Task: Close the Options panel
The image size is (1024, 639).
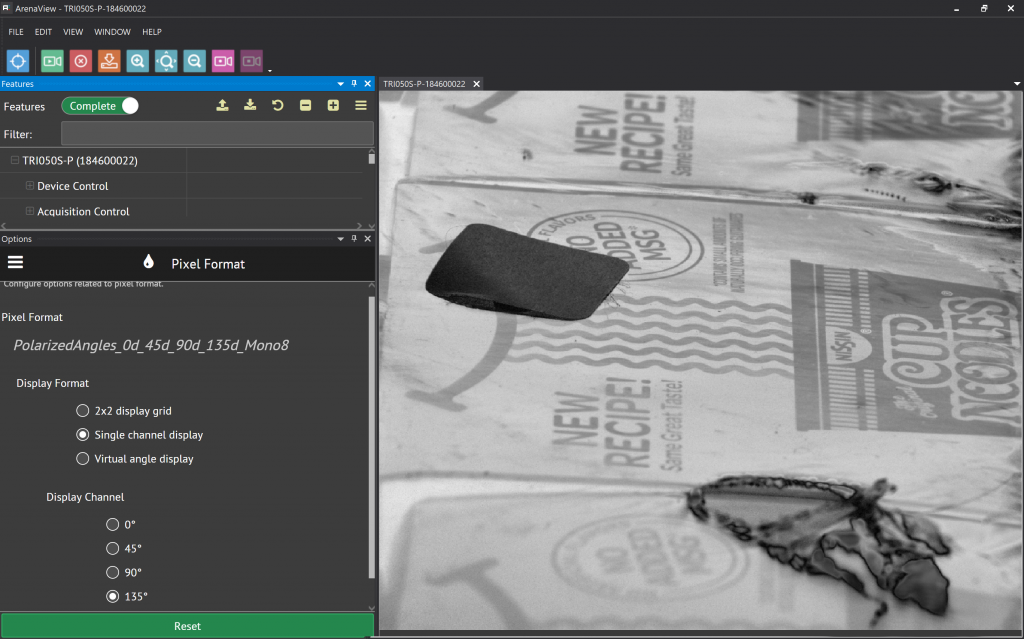Action: coord(368,238)
